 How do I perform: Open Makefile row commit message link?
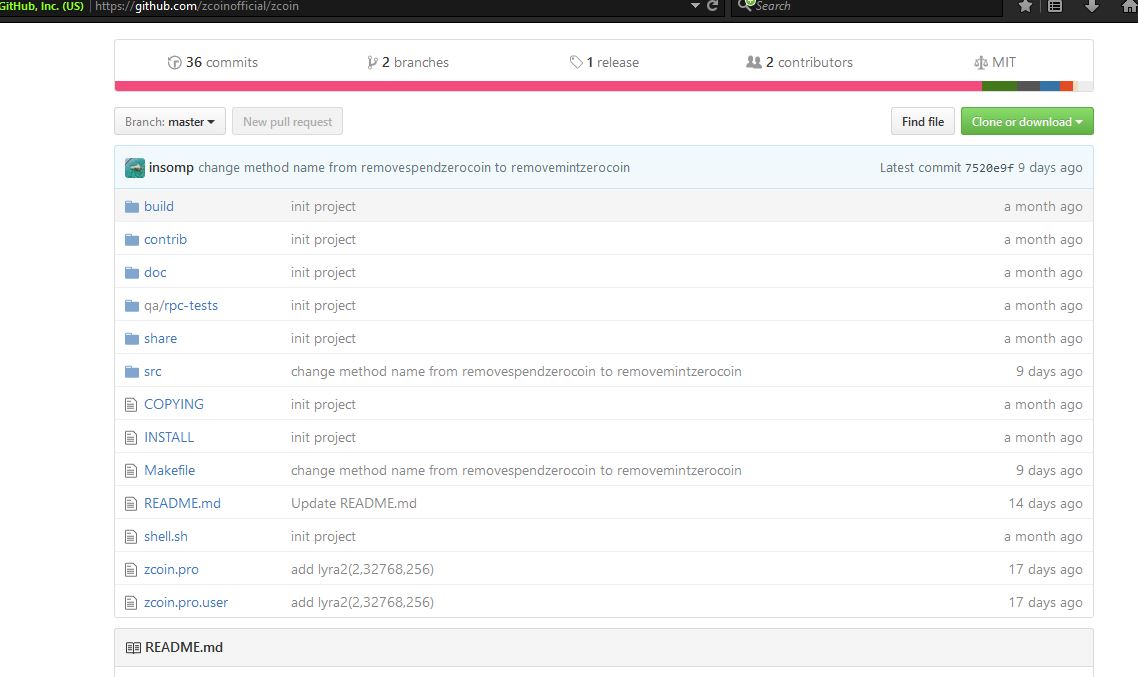(x=516, y=470)
